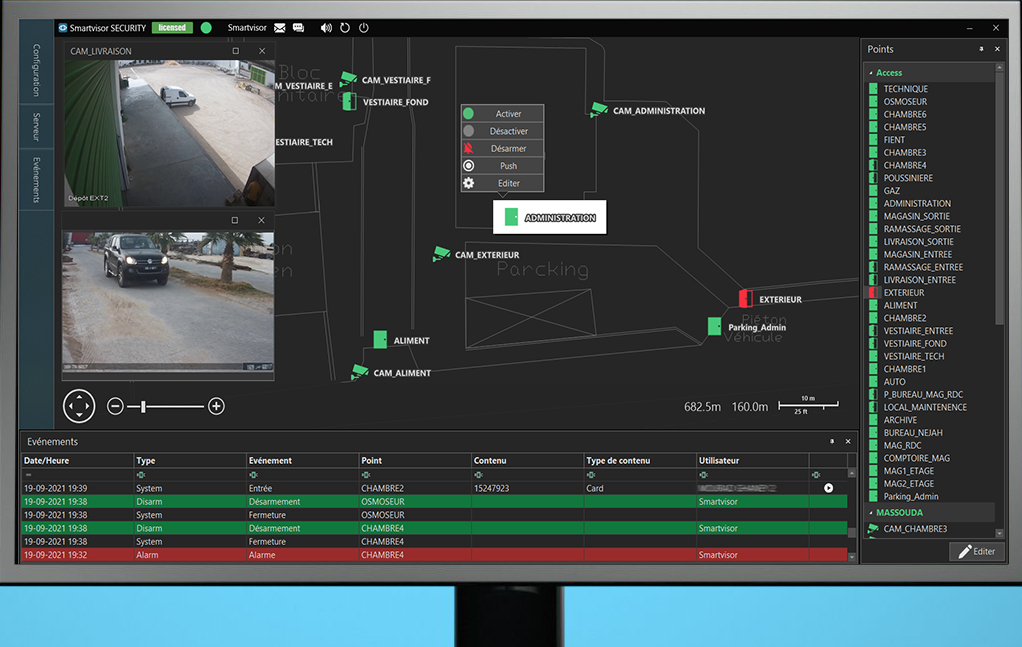
Task: Select Push option in context menu
Action: [x=508, y=166]
